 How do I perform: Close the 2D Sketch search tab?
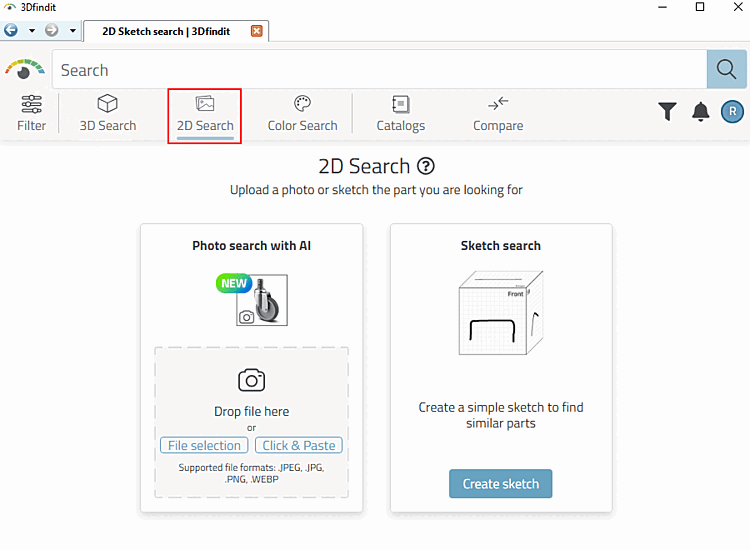[257, 31]
